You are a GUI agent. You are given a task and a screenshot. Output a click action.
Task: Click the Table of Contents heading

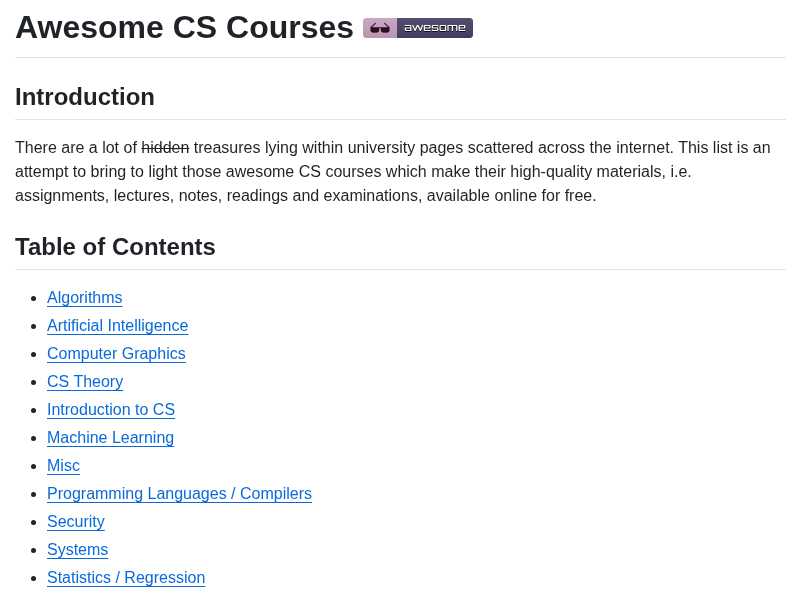115,247
